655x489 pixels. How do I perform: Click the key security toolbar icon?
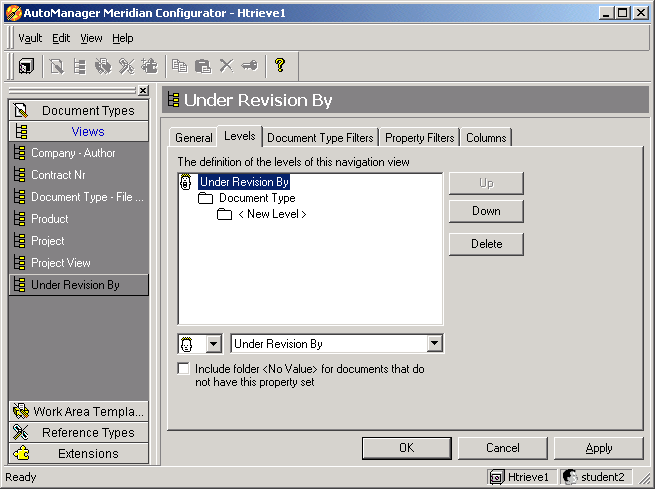(250, 66)
